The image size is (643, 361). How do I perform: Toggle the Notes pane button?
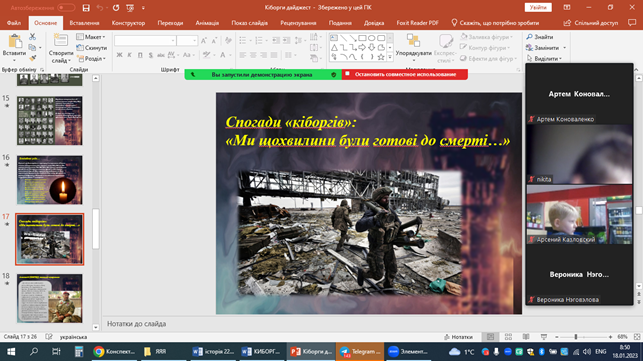[x=458, y=337]
